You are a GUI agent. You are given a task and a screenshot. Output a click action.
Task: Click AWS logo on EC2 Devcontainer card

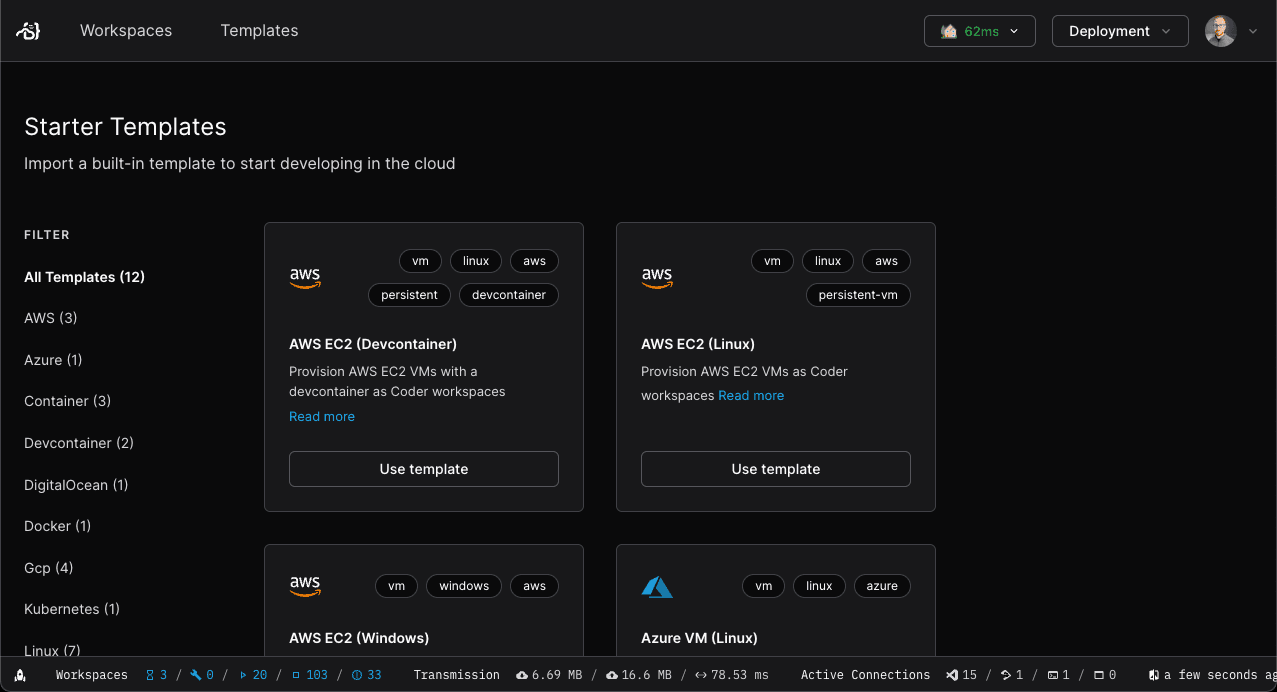pos(305,278)
